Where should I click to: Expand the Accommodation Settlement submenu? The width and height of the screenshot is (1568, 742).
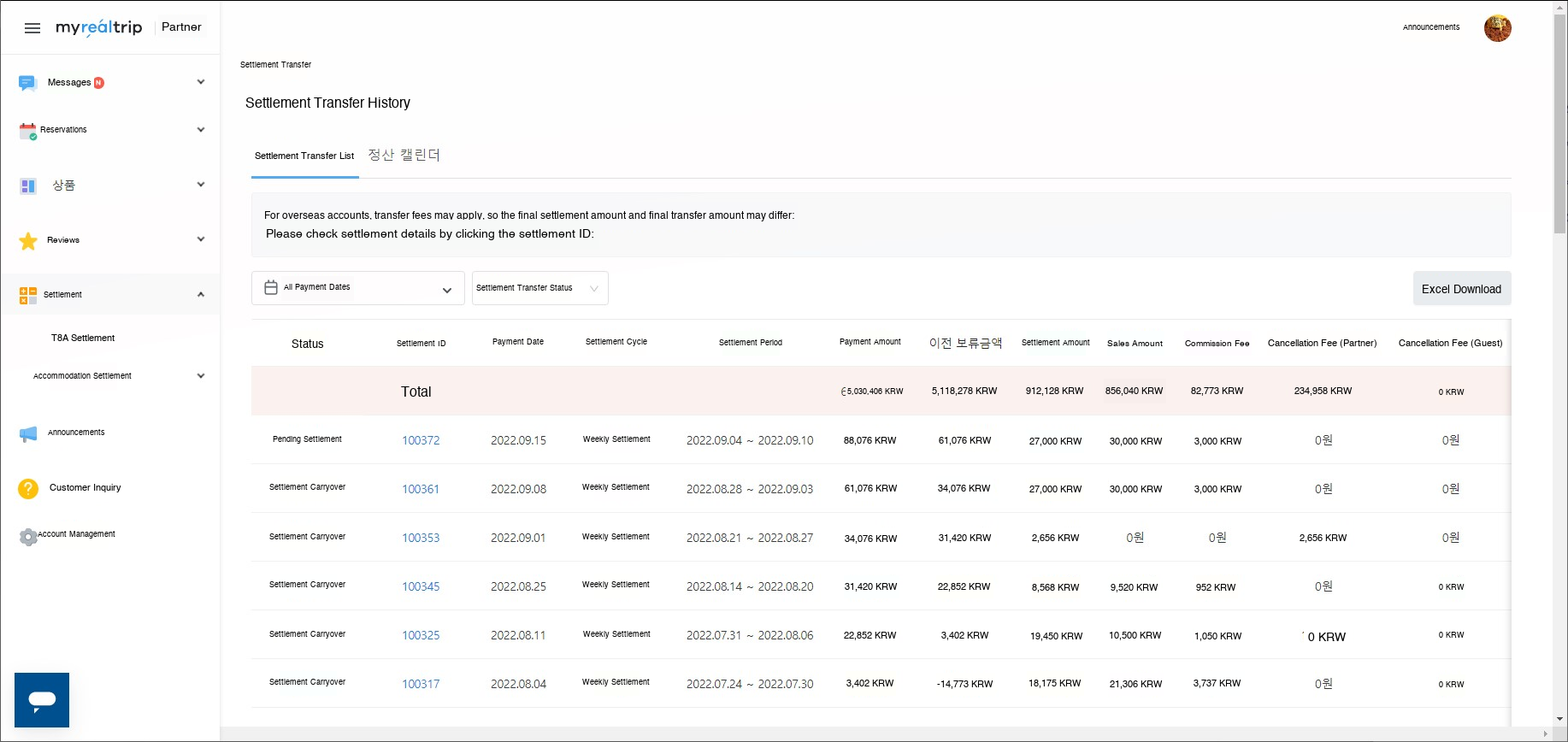201,375
